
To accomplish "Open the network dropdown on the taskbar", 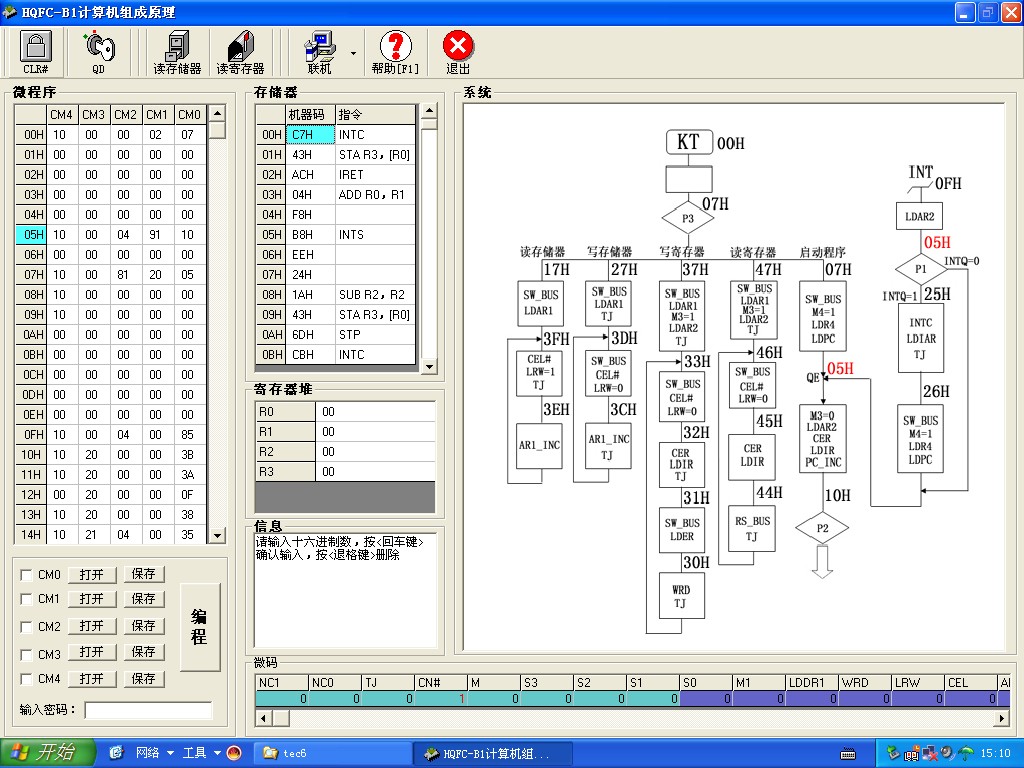I will coord(170,752).
